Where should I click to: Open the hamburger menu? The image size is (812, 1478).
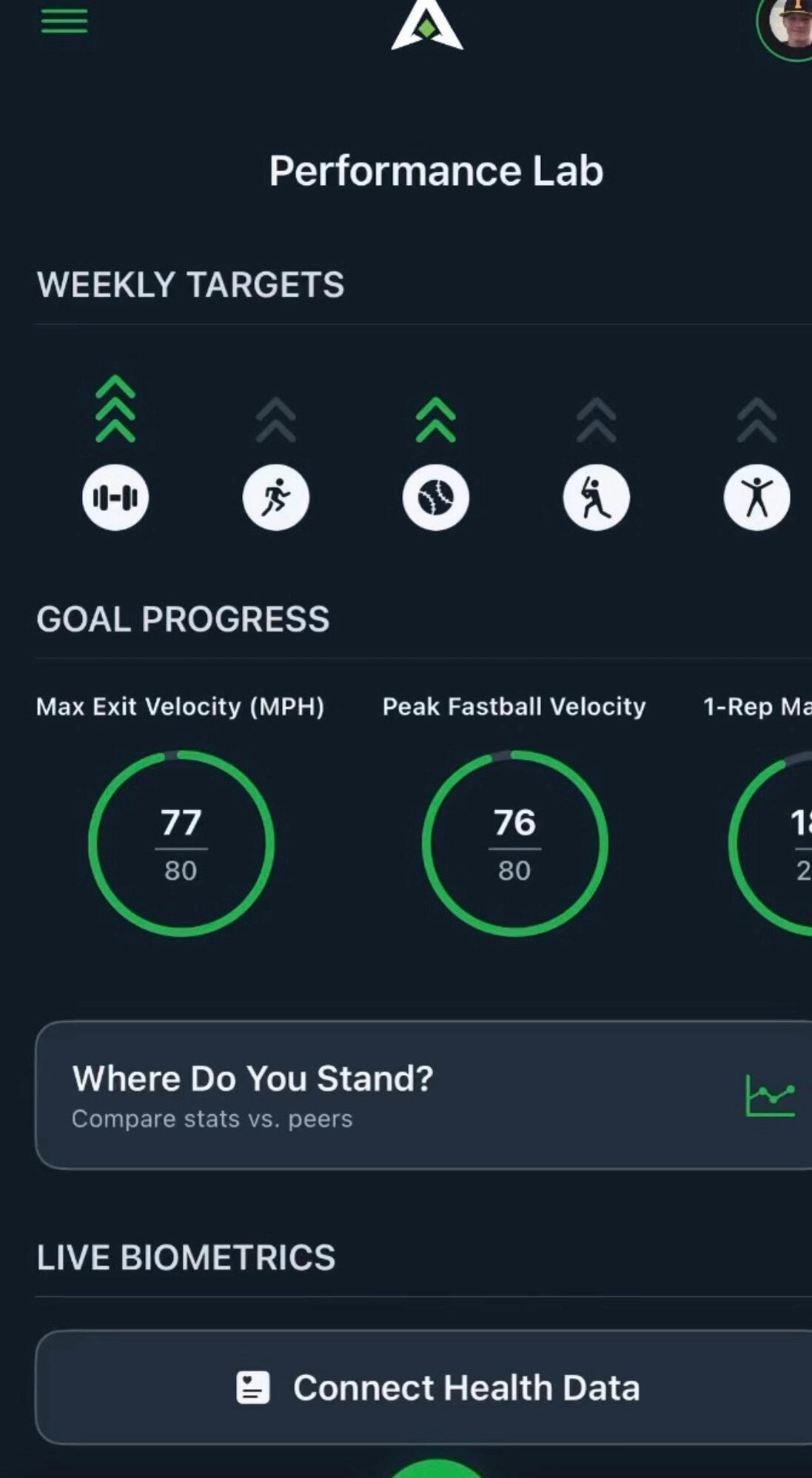pyautogui.click(x=64, y=21)
